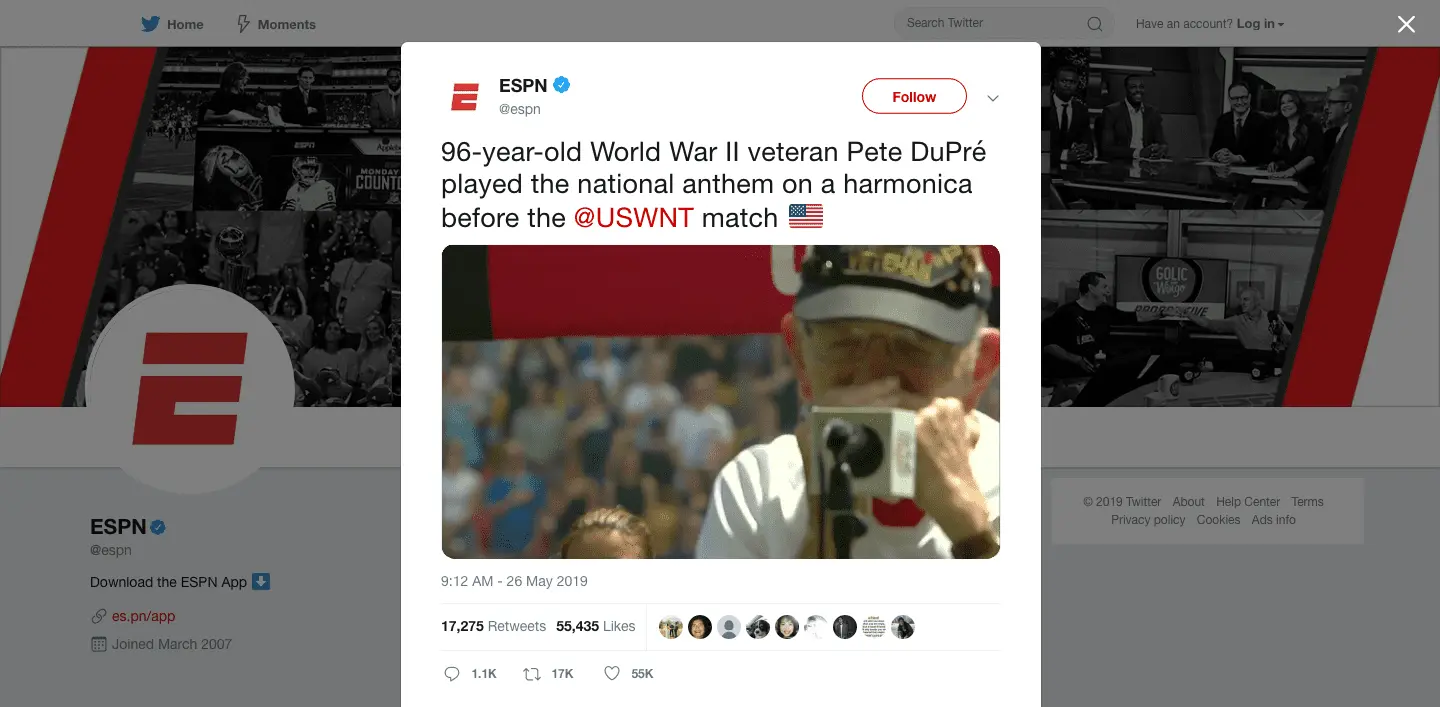Play the veteran harmonica video thumbnail
The width and height of the screenshot is (1440, 707).
point(720,401)
